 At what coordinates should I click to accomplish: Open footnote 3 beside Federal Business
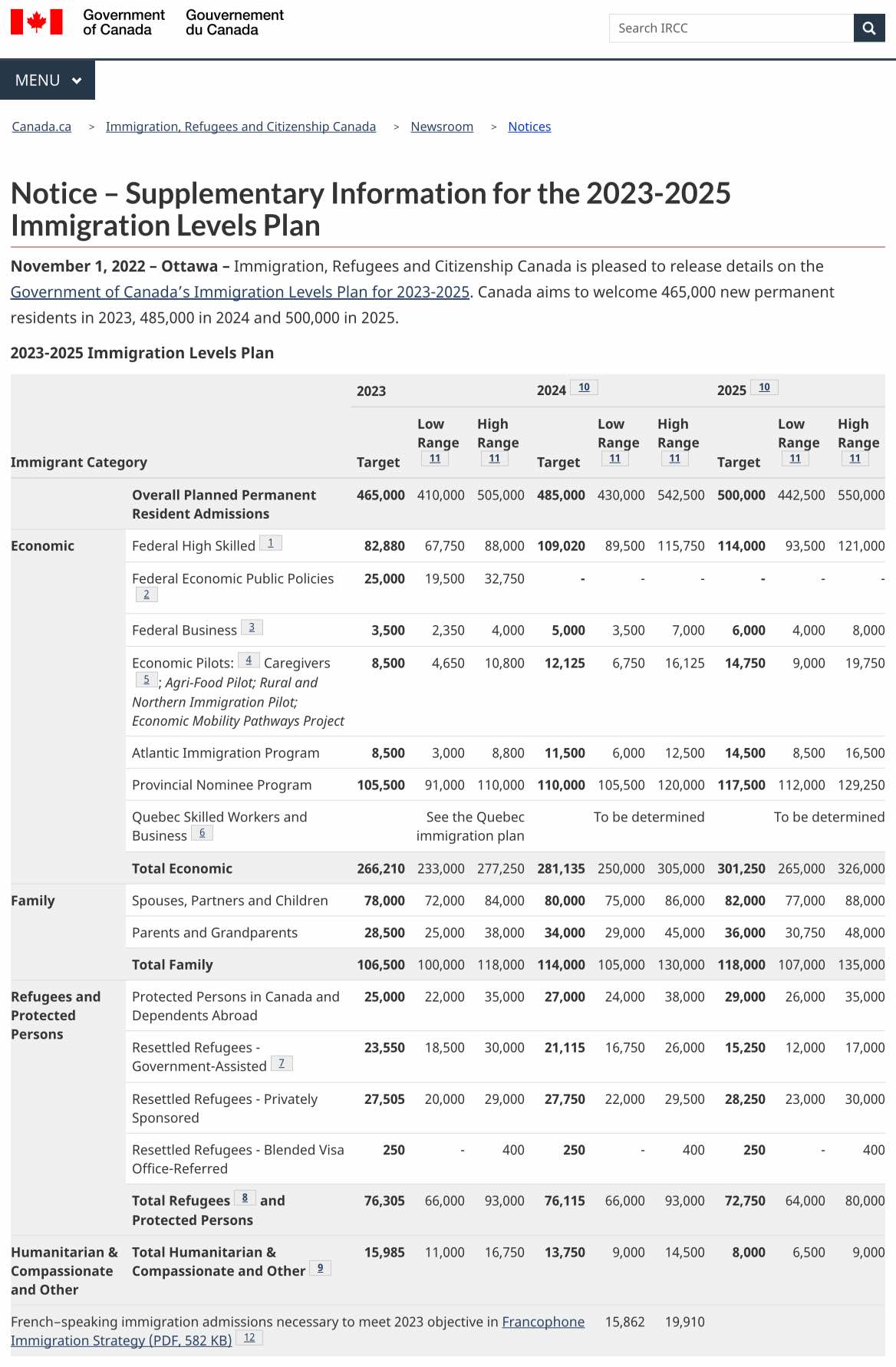tap(252, 628)
